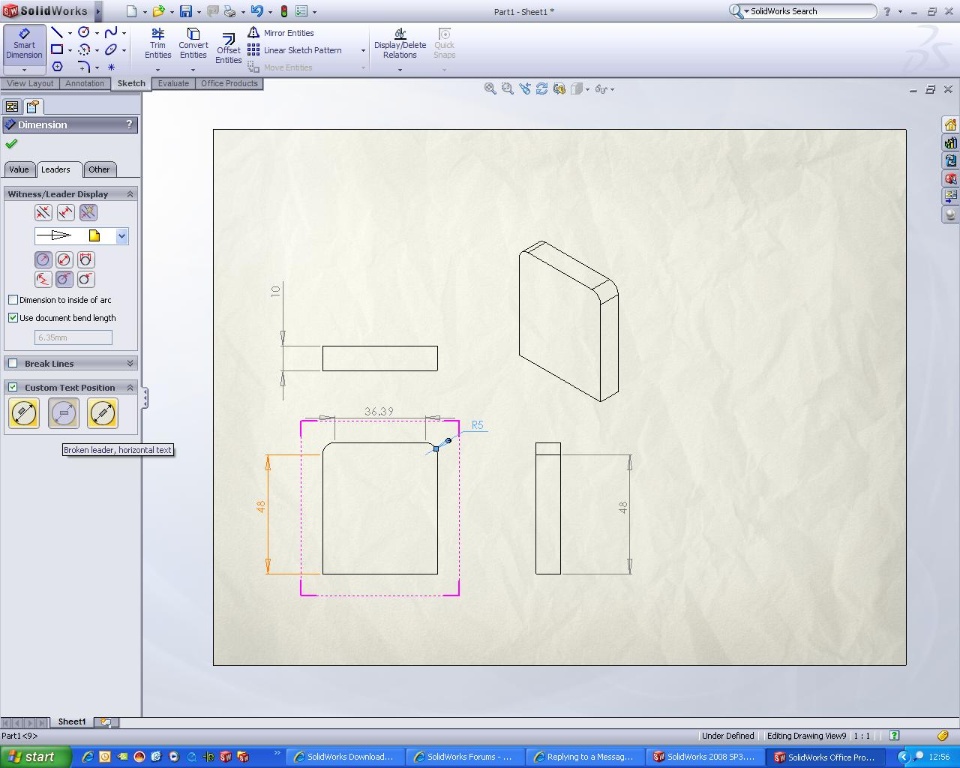Open Display/Delete Relations tool
Viewport: 960px width, 768px height.
pos(400,43)
